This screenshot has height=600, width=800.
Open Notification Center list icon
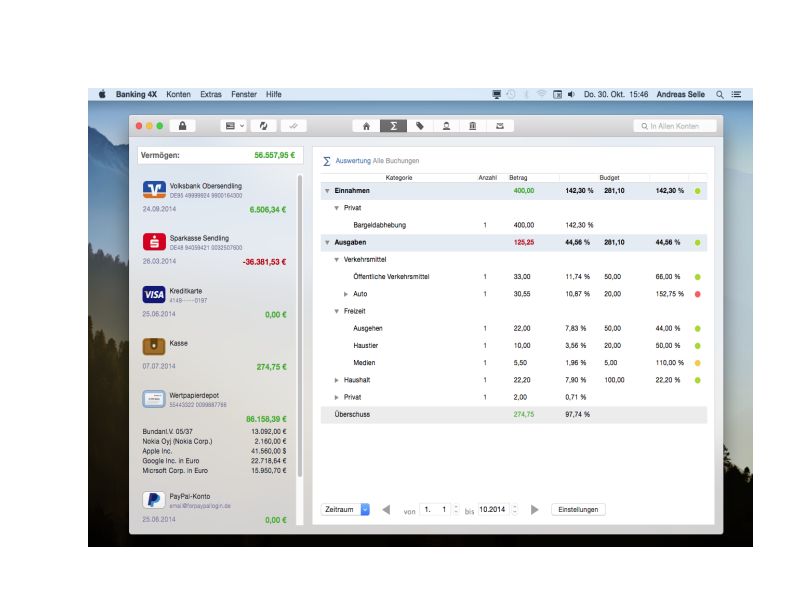click(x=736, y=94)
